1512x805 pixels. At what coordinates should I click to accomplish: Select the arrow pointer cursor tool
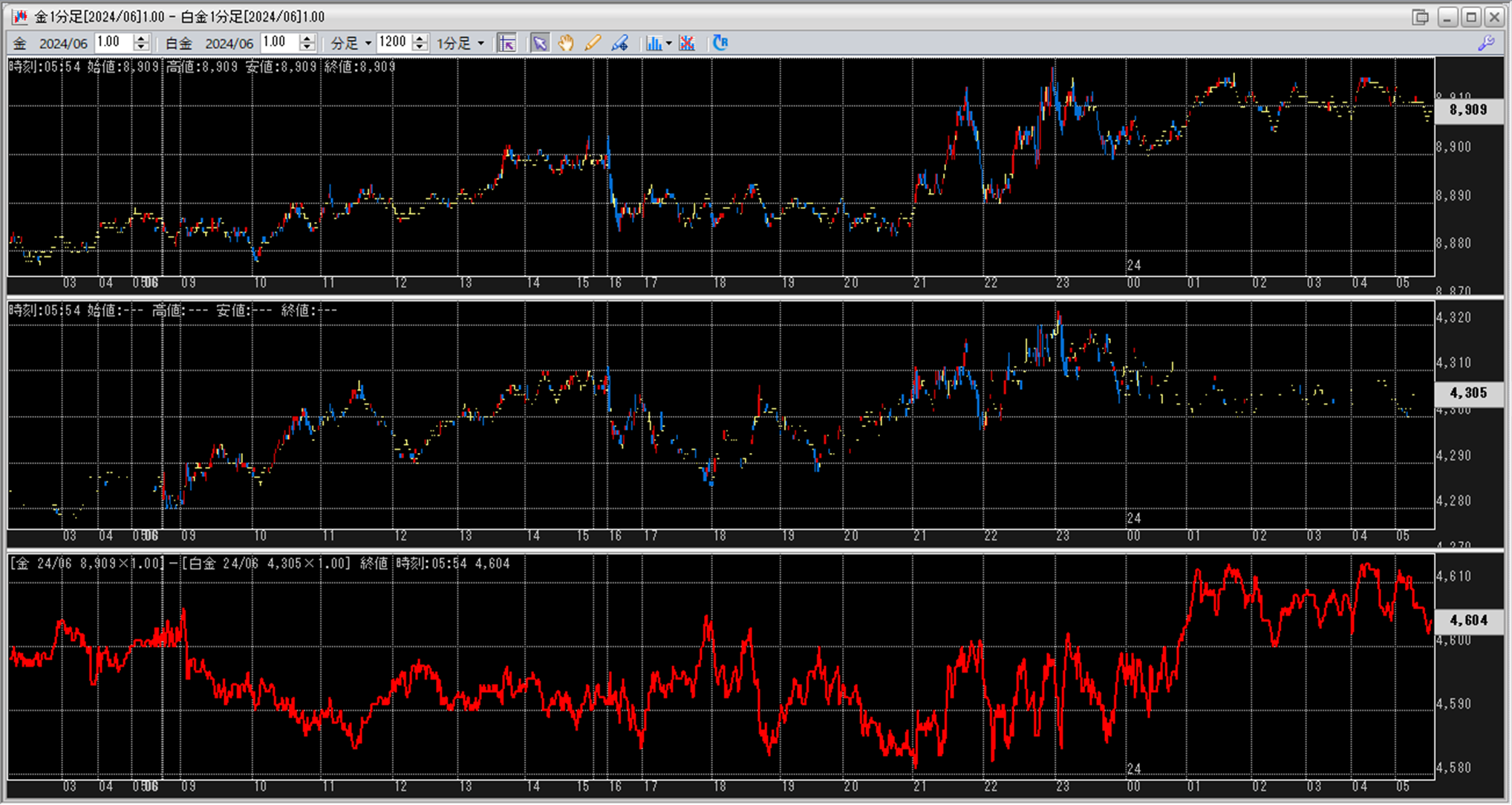tap(540, 43)
